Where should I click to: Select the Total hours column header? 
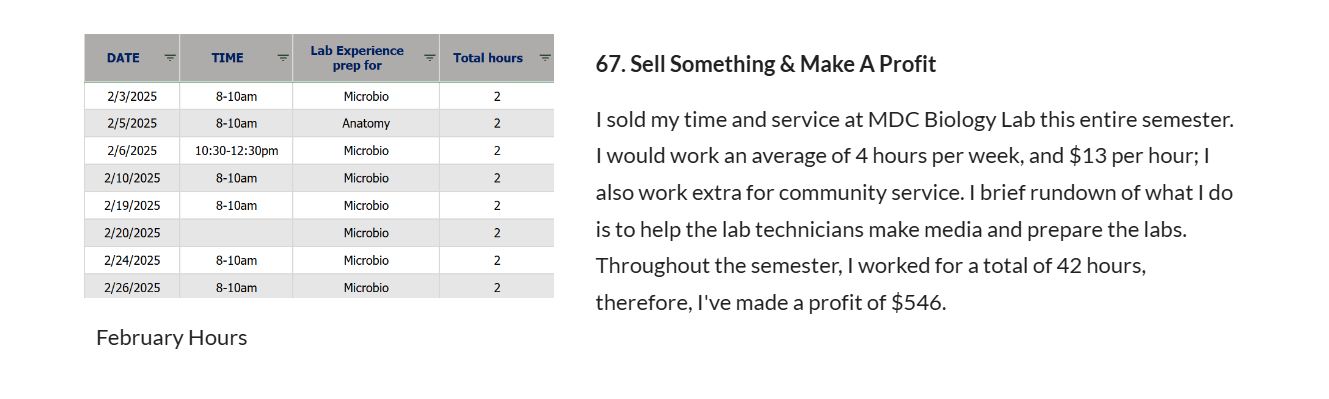coord(496,58)
